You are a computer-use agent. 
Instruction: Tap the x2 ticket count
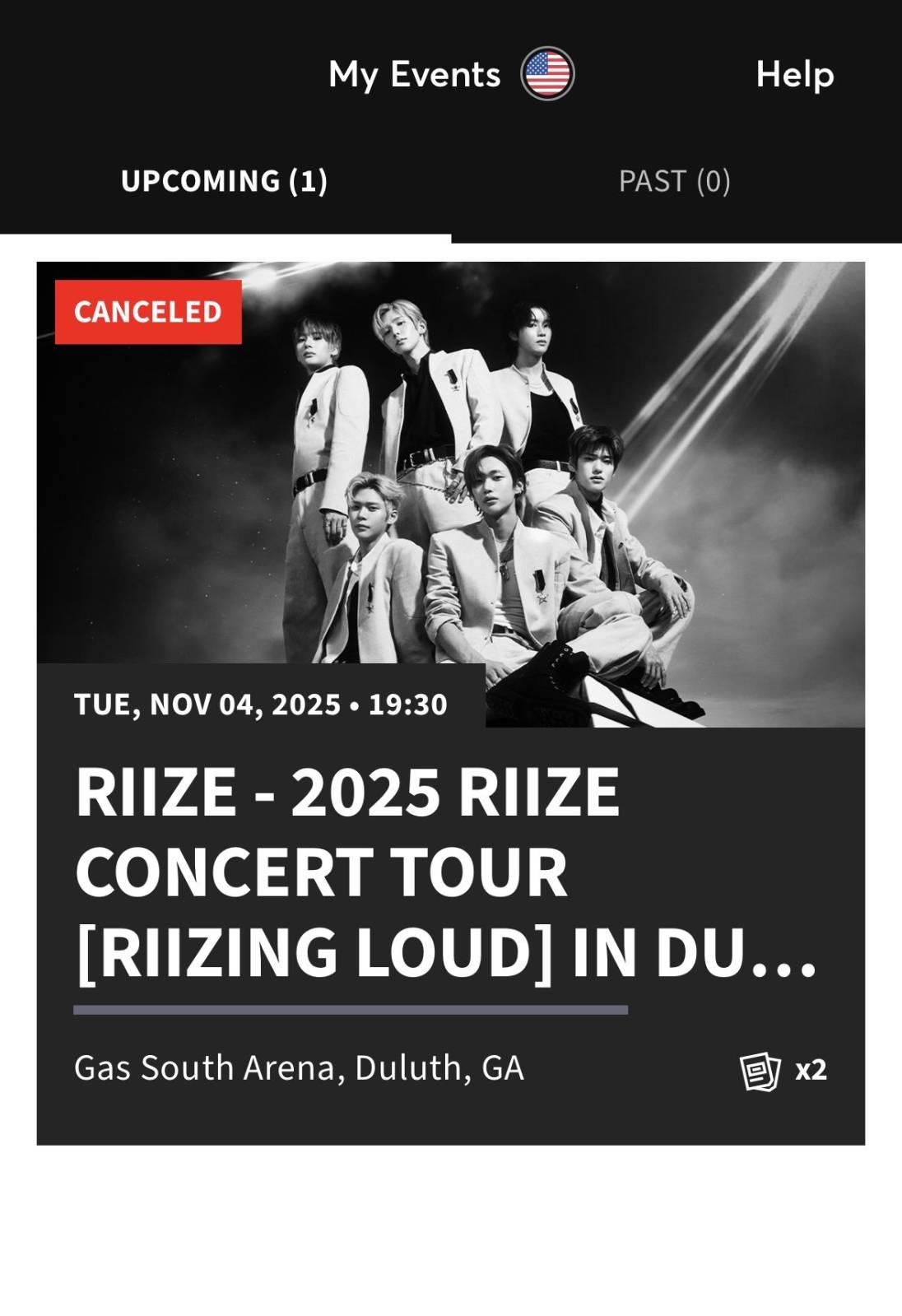[x=811, y=1070]
